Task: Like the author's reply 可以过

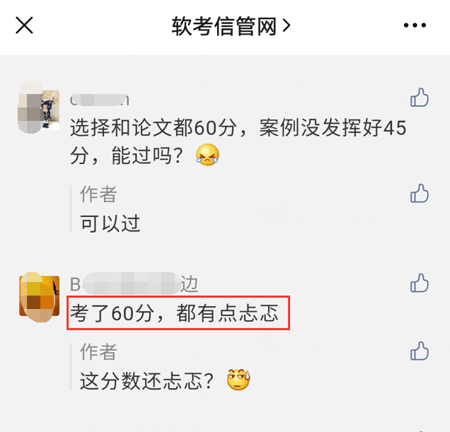Action: point(419,193)
